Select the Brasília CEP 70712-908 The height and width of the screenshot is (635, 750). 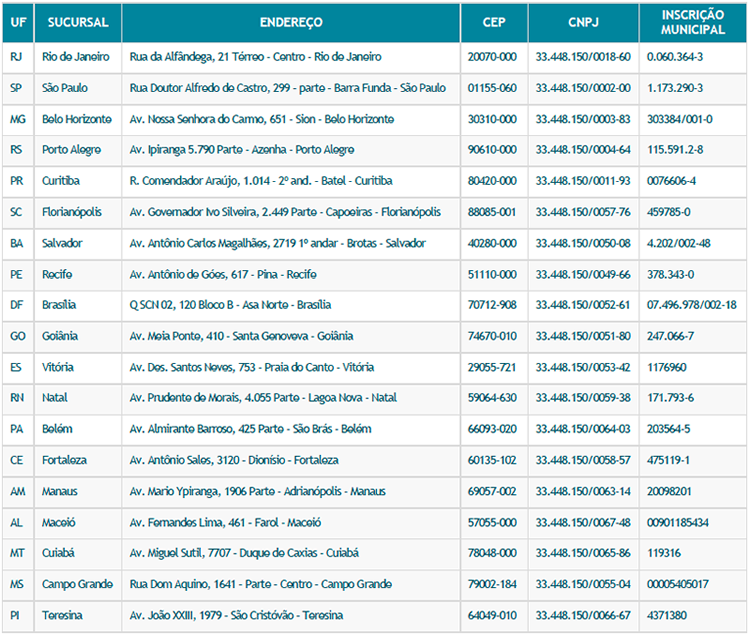click(x=492, y=305)
